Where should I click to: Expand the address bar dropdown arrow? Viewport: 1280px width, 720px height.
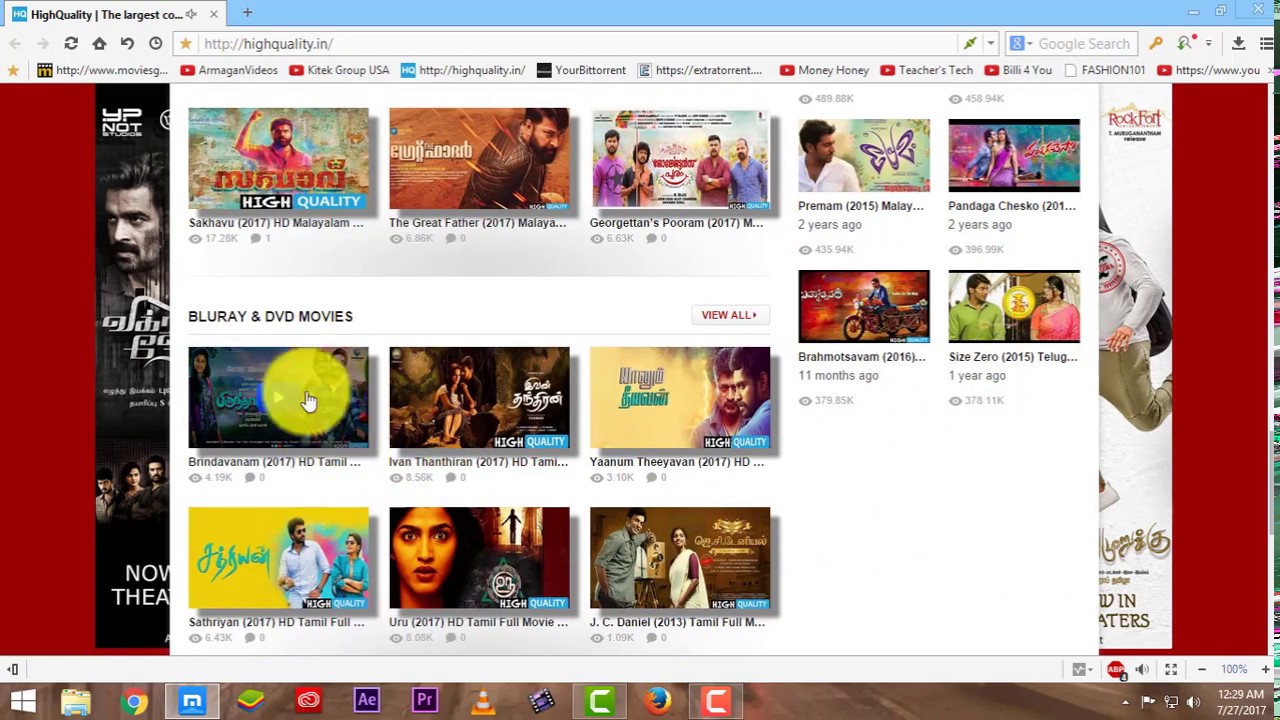pos(990,44)
